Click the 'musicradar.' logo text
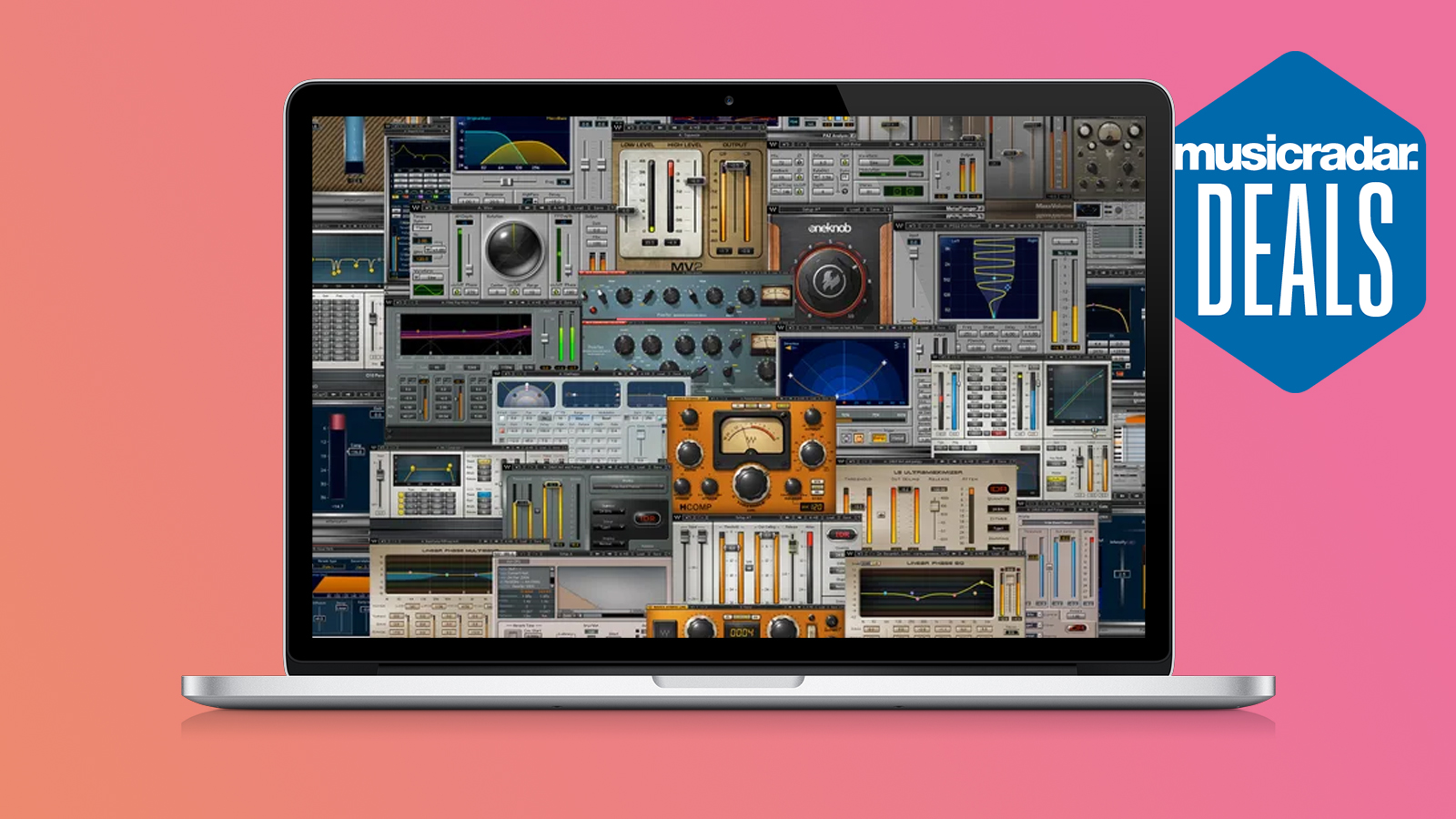The image size is (1456, 819). [x=1296, y=154]
